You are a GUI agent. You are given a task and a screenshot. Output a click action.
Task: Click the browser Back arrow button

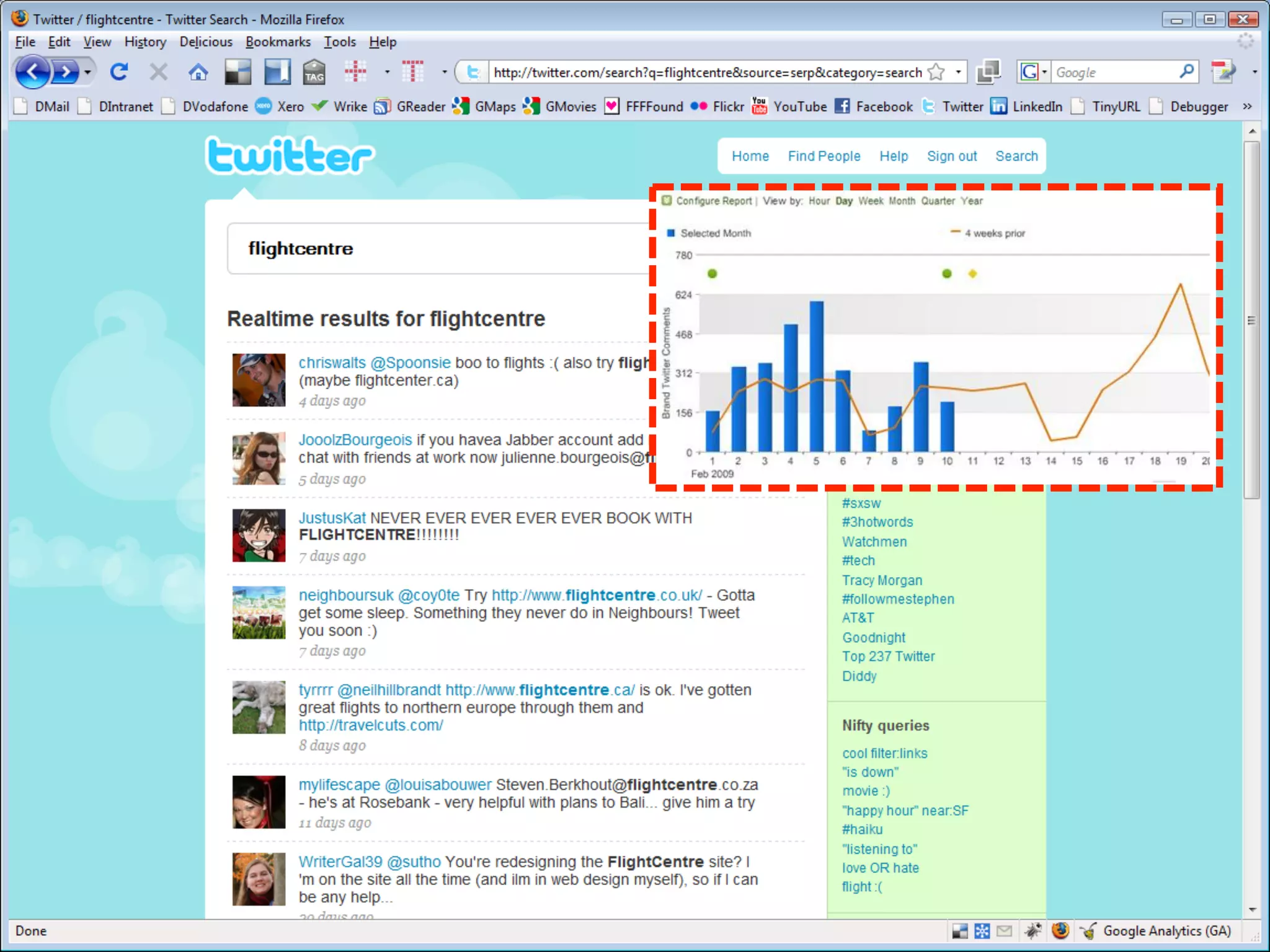(x=32, y=73)
